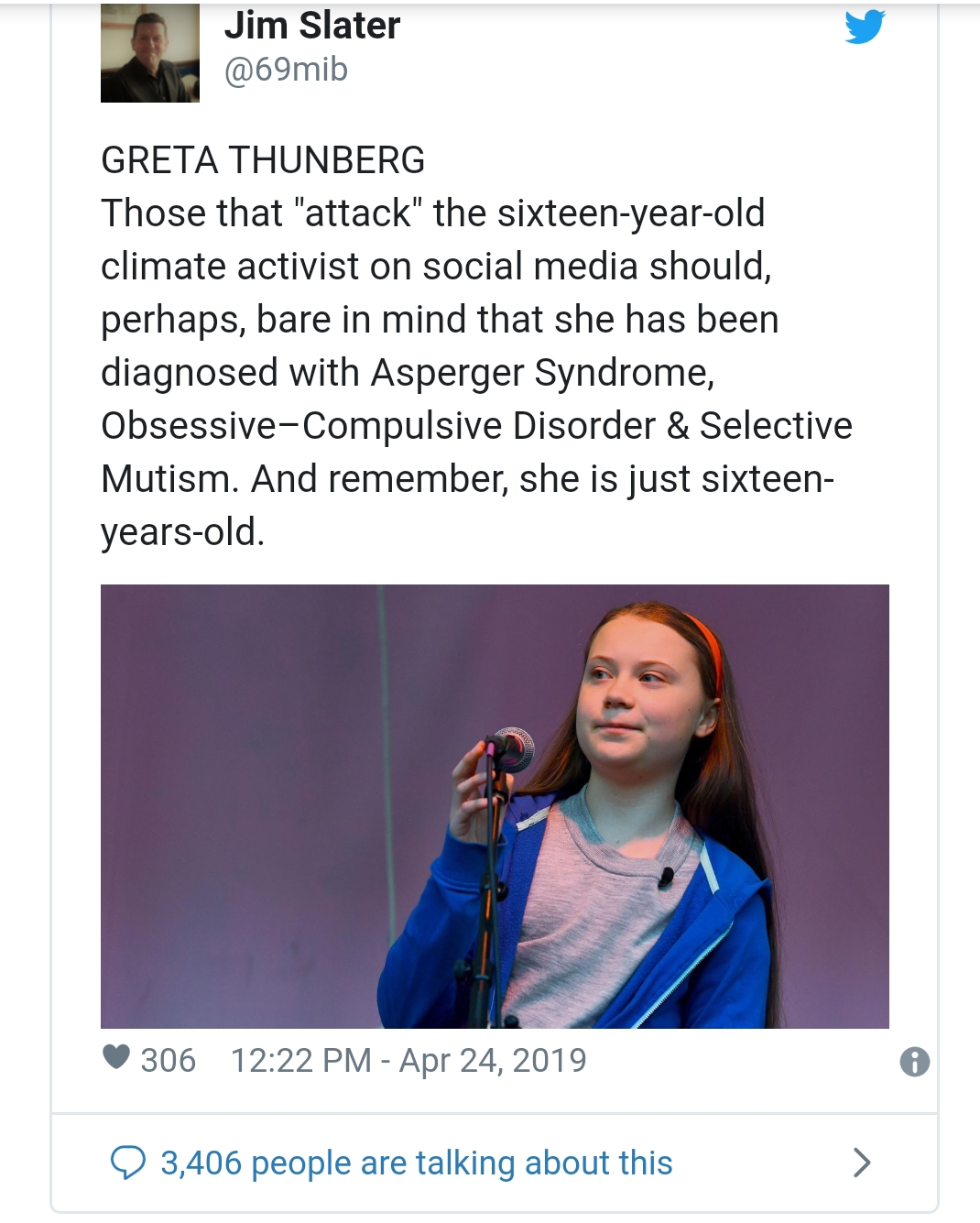Click the speech bubble conversation icon
This screenshot has height=1223, width=980.
coord(127,1163)
